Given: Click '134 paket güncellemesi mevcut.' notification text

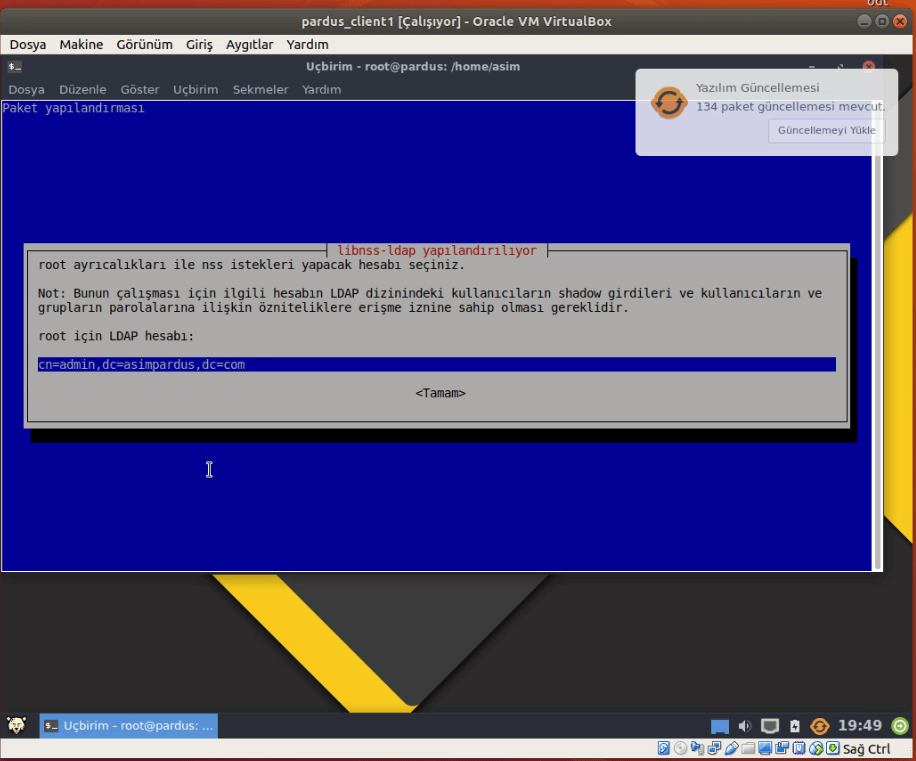Looking at the screenshot, I should 790,106.
